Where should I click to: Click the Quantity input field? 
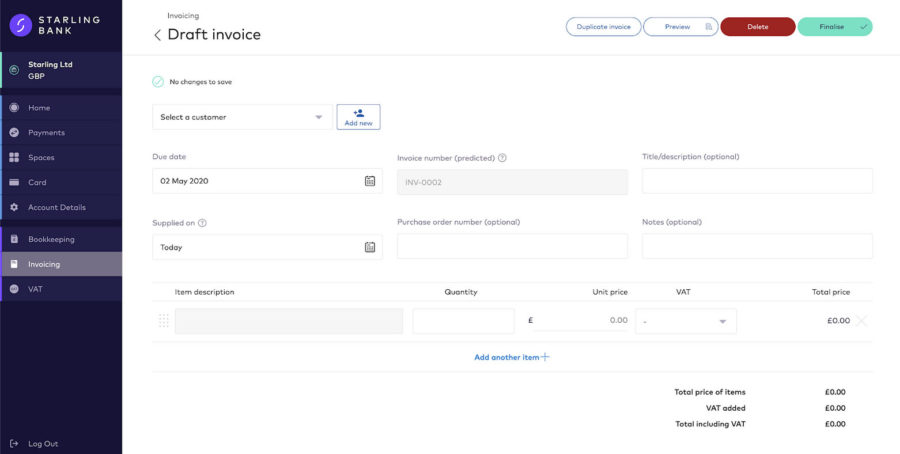(463, 321)
